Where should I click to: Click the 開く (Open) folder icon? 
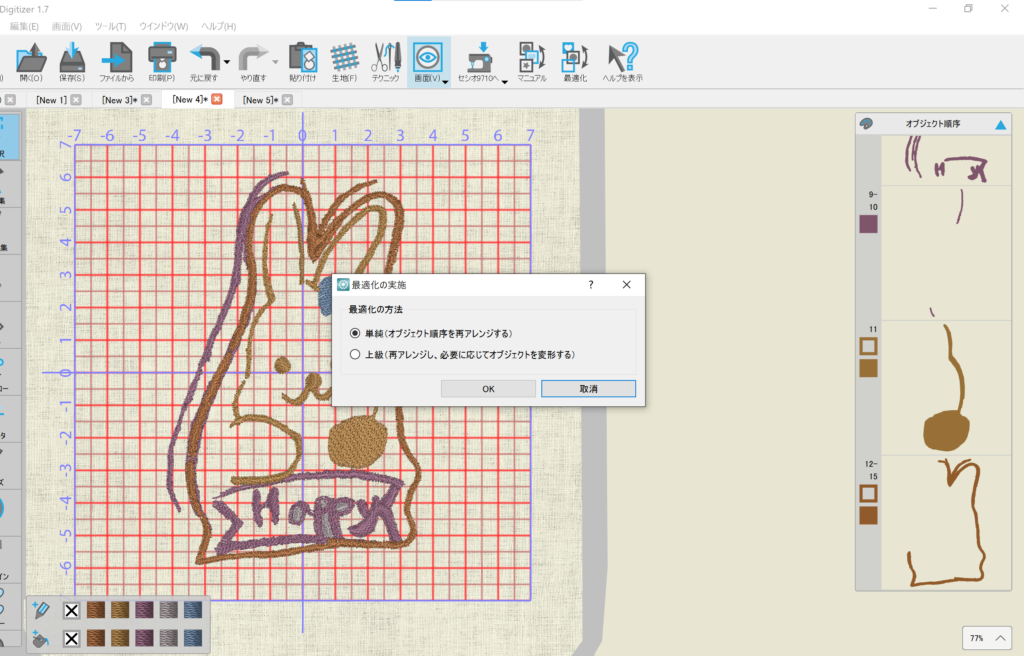pos(31,58)
